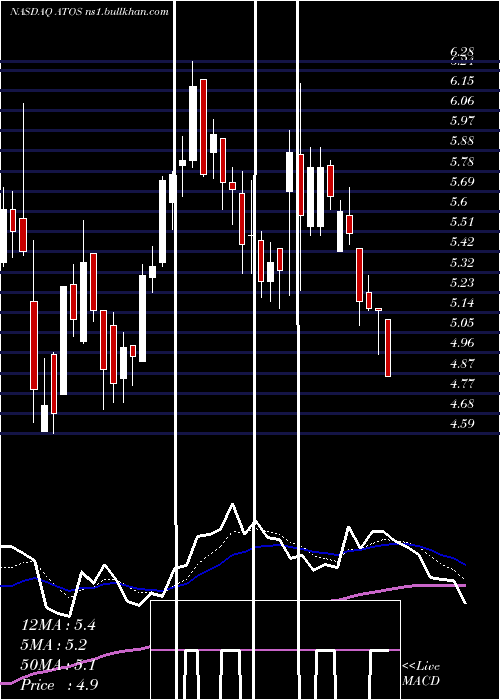The height and width of the screenshot is (700, 500).
Task: Click the lowest white candle near 4.59
Action: tap(45, 418)
